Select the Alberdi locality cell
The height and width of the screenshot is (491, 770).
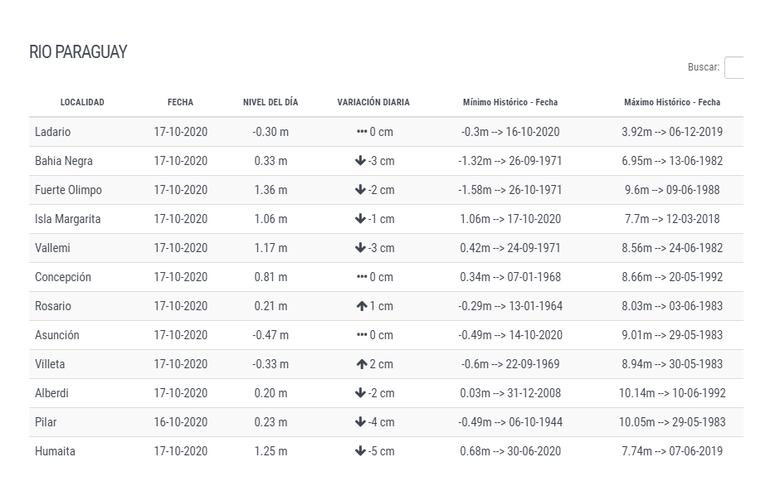click(x=52, y=393)
